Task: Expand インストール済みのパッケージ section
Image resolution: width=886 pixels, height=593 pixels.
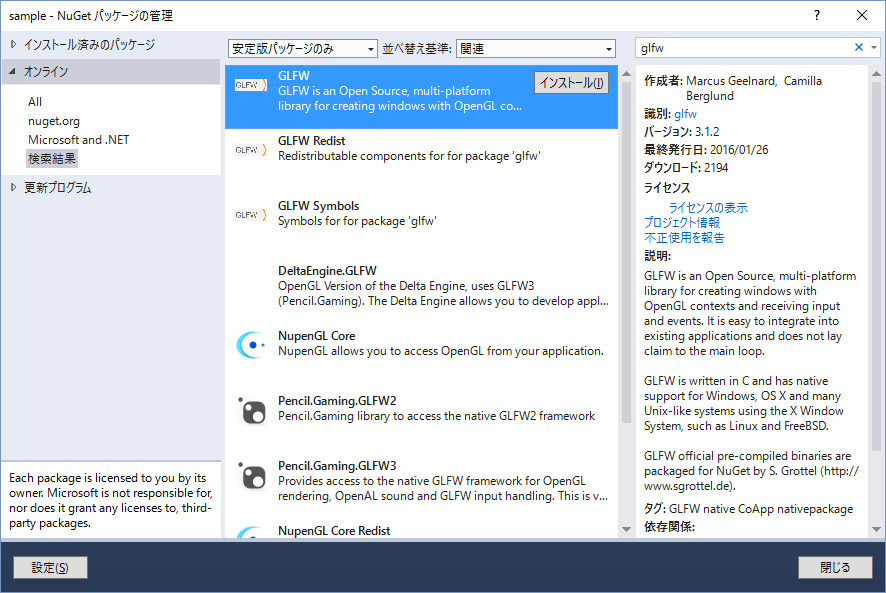Action: (x=14, y=44)
